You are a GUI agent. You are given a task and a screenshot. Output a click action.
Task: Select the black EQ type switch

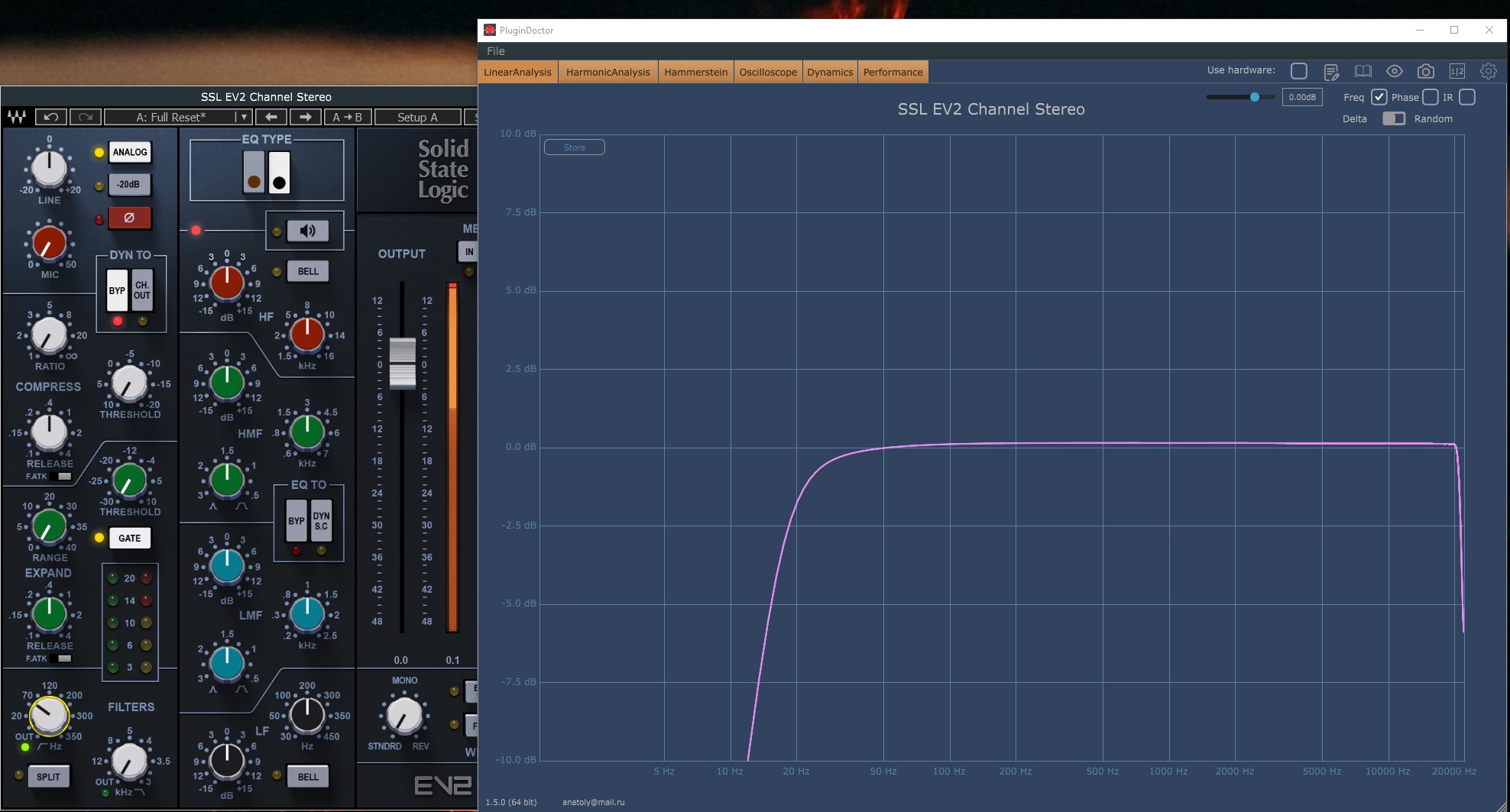(x=279, y=172)
